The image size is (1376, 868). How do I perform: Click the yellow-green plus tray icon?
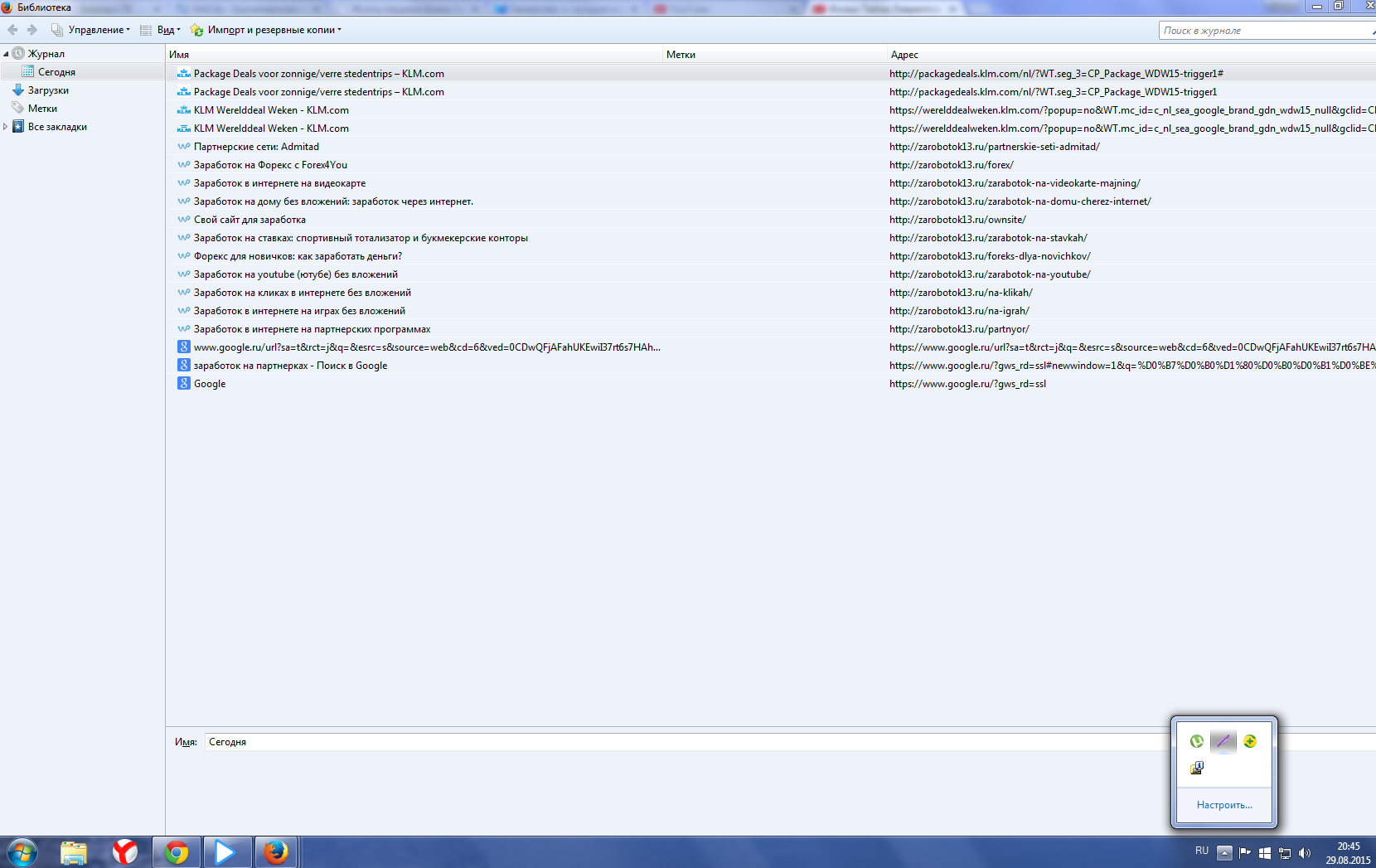tap(1250, 741)
